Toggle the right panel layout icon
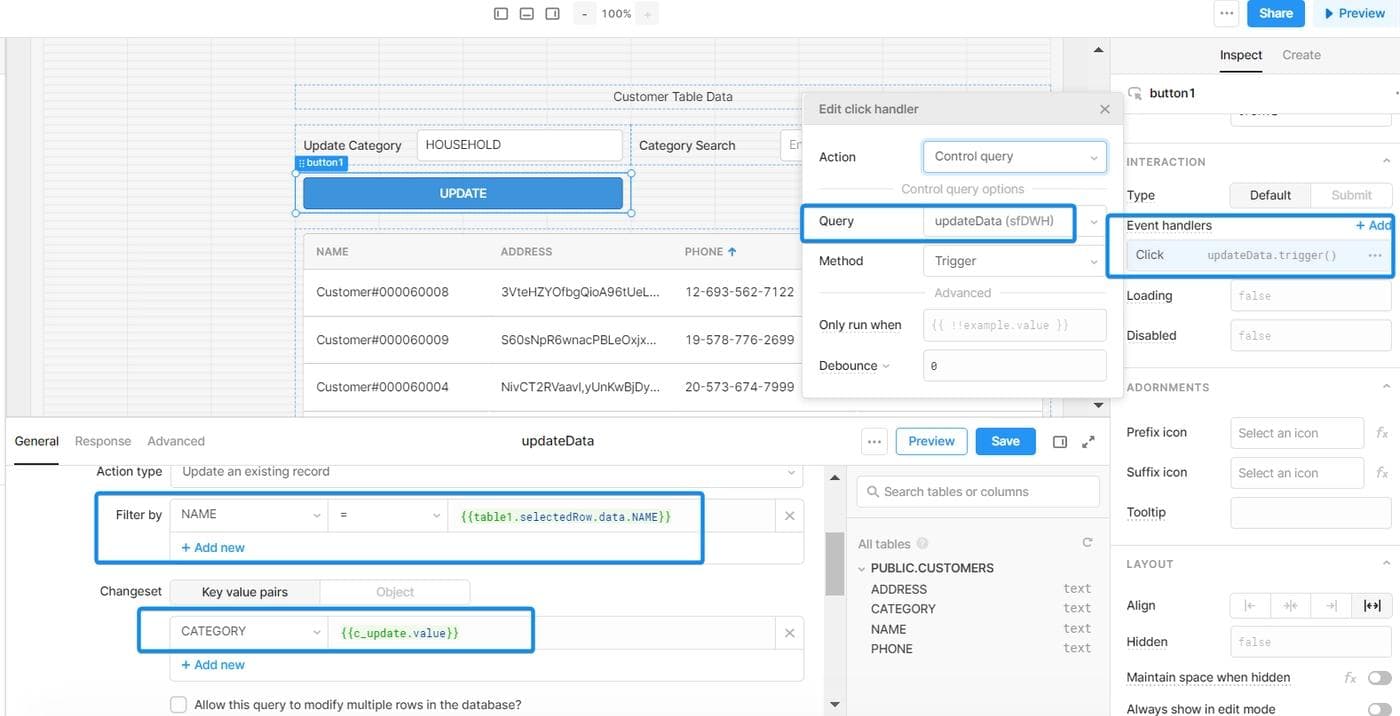Viewport: 1400px width, 716px height. [x=552, y=14]
